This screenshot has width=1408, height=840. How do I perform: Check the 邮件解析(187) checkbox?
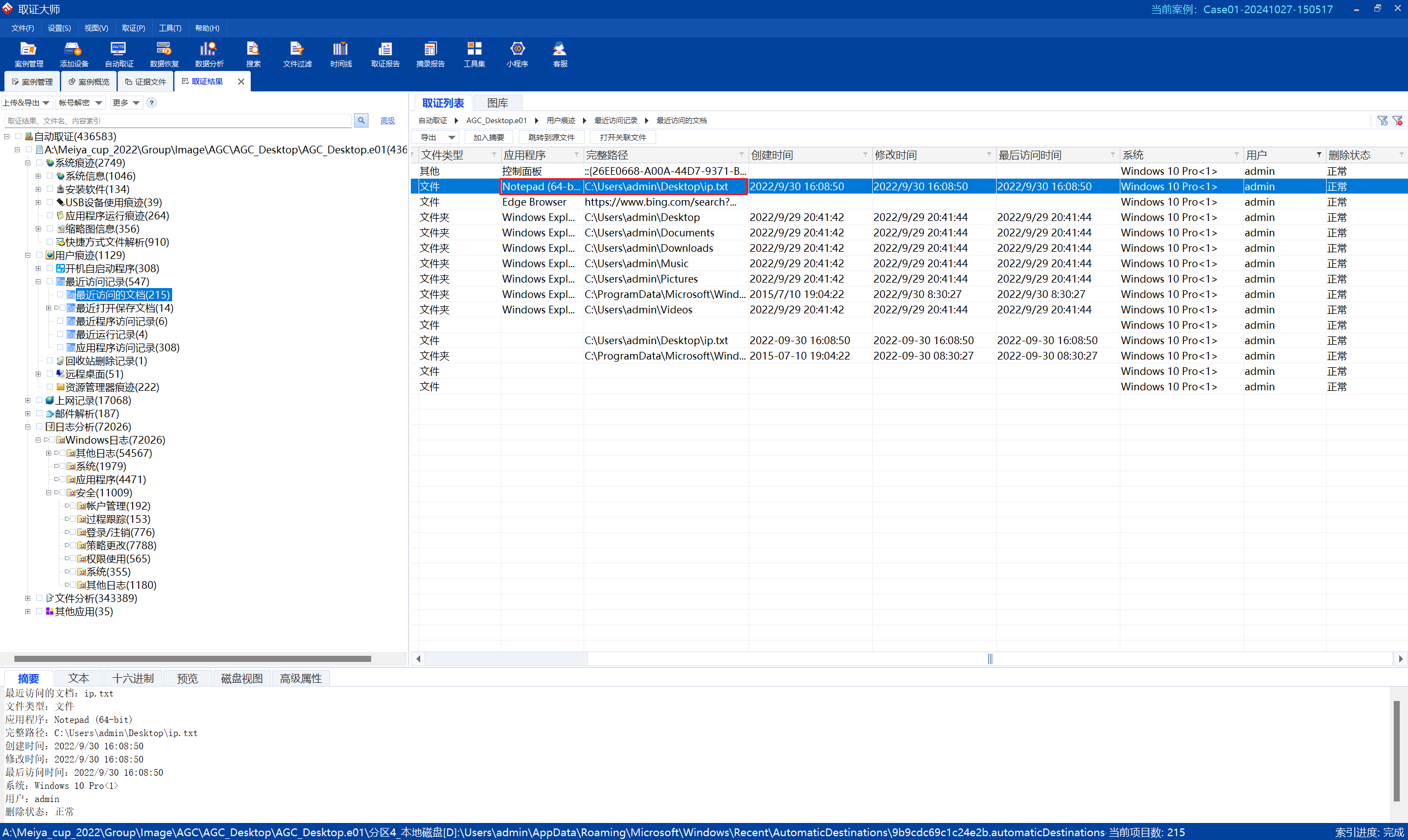(x=39, y=414)
